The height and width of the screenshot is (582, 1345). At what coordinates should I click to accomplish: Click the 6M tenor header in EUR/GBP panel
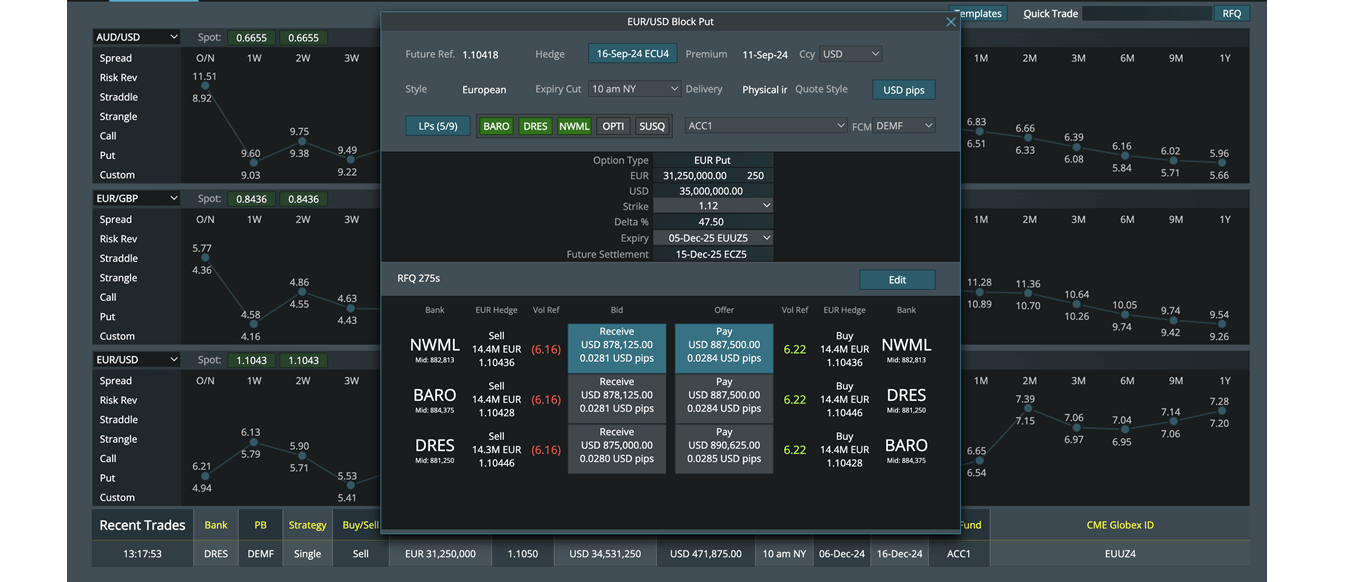tap(1127, 219)
